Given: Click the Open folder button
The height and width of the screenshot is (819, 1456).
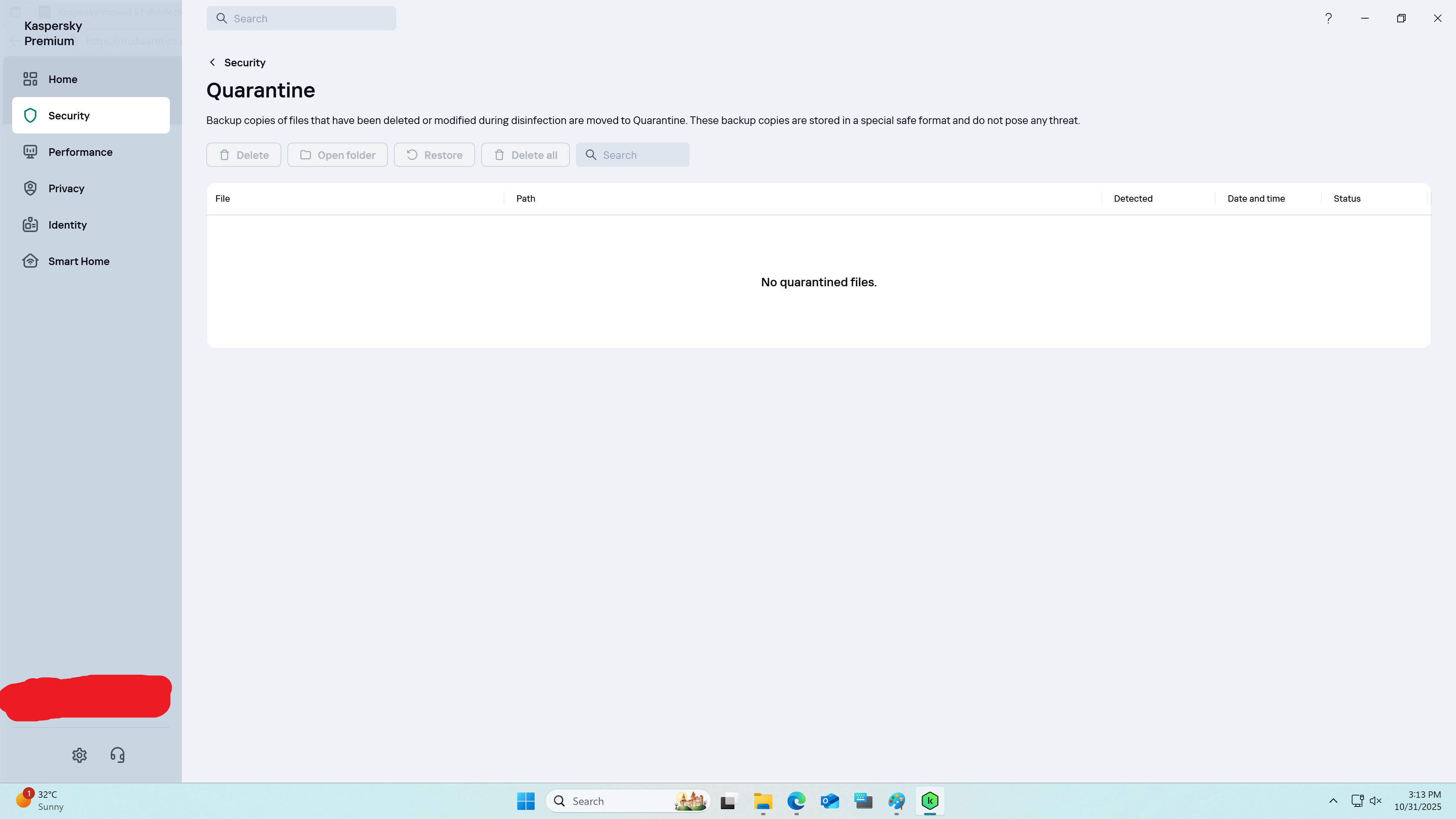Looking at the screenshot, I should pyautogui.click(x=337, y=155).
